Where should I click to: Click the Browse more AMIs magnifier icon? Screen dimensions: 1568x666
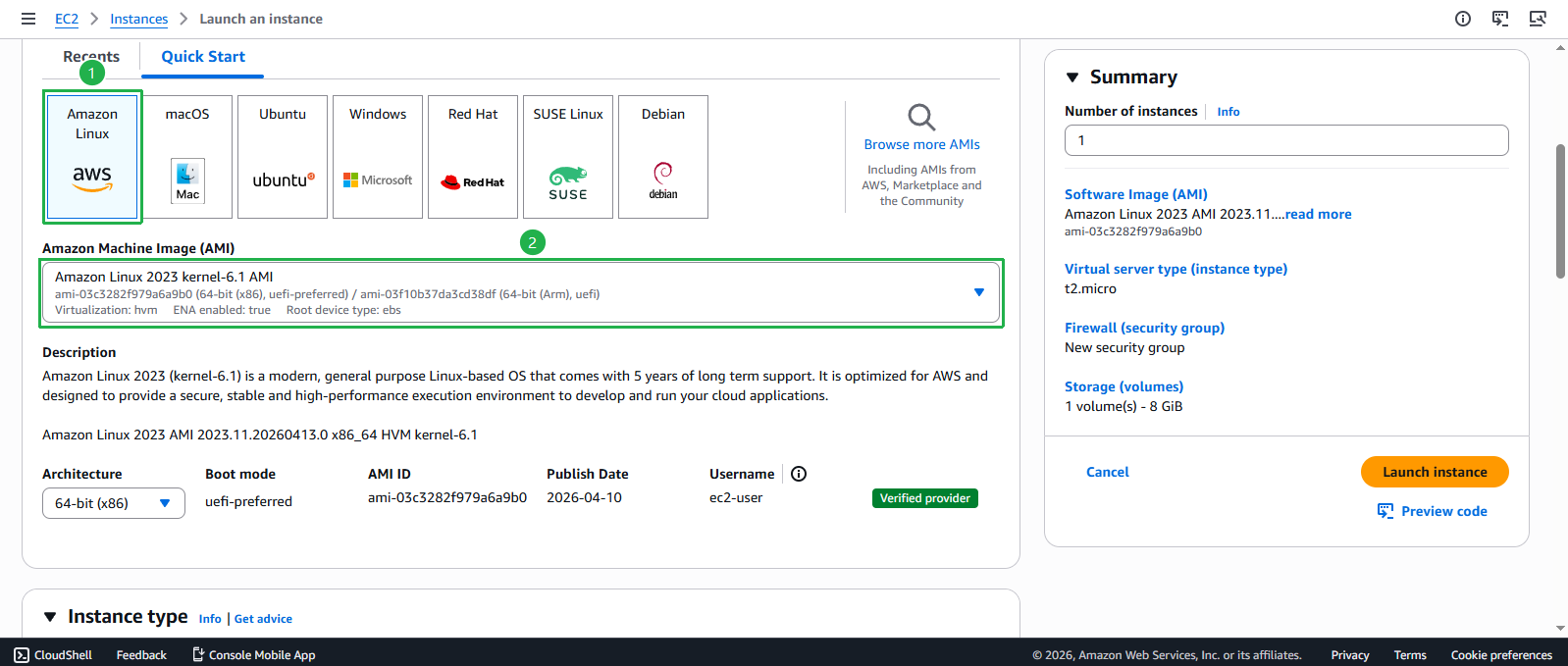(921, 117)
